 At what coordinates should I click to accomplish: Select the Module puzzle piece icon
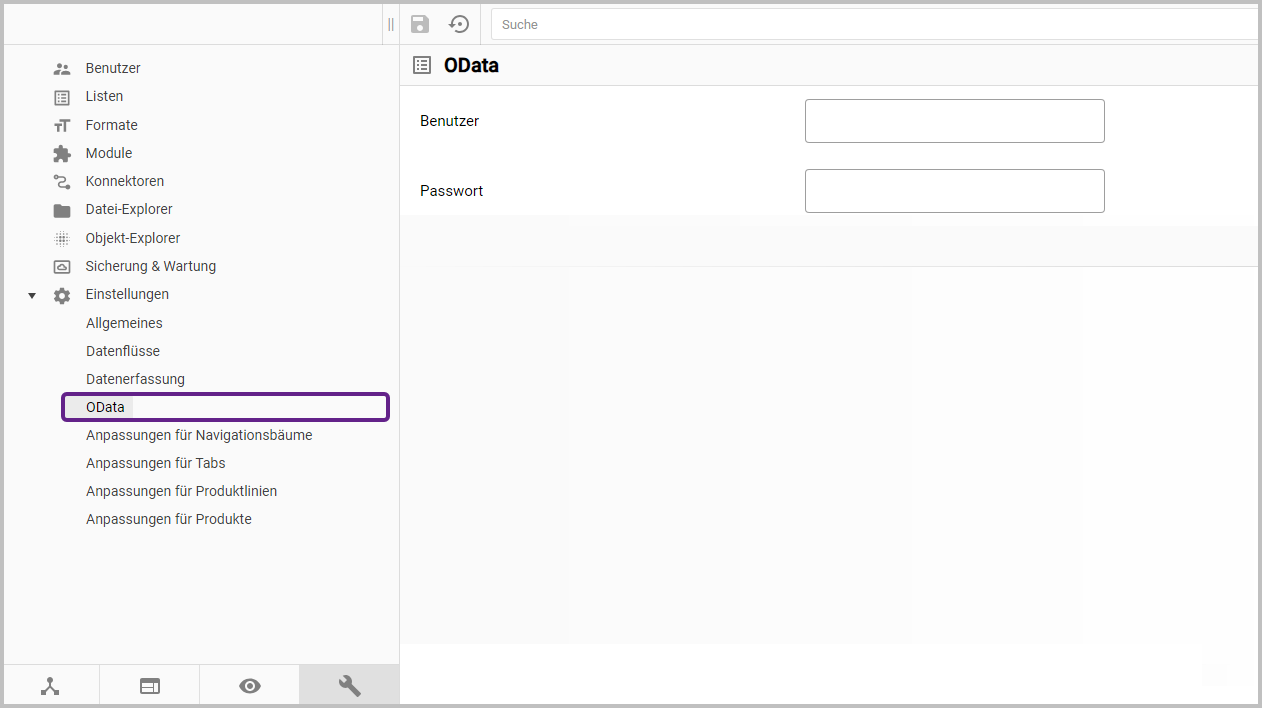(x=62, y=154)
